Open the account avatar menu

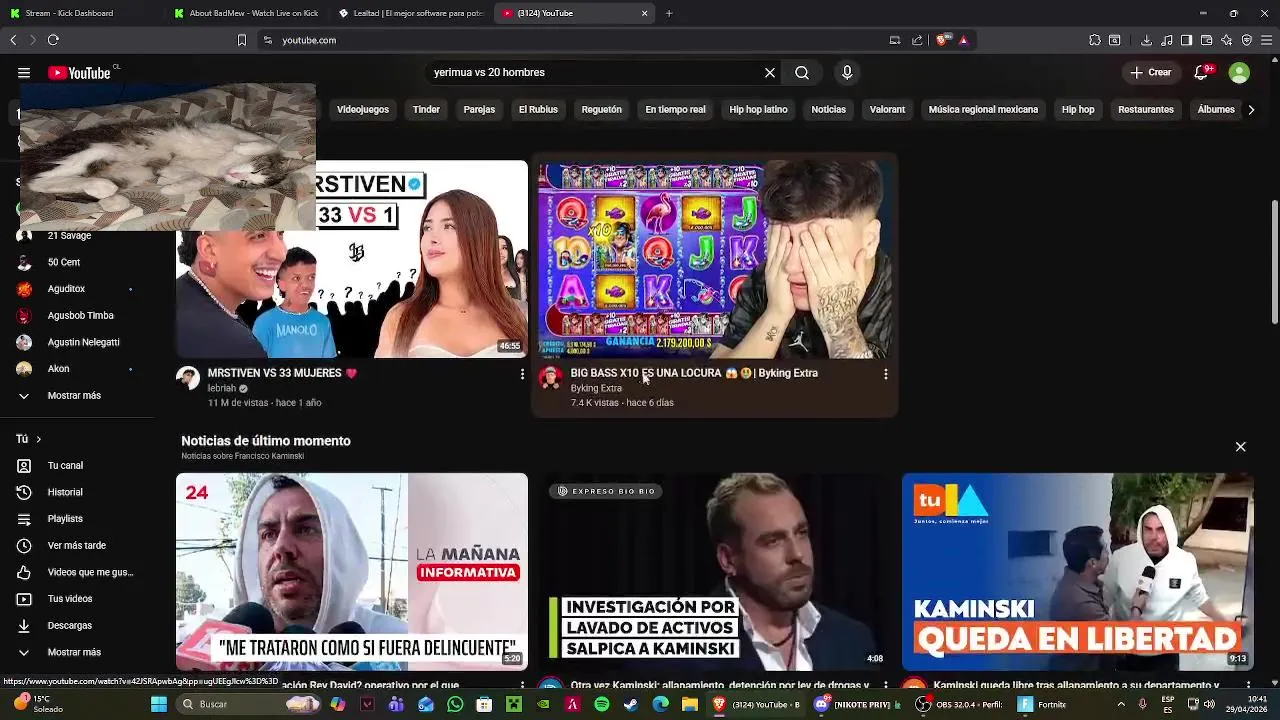1239,73
